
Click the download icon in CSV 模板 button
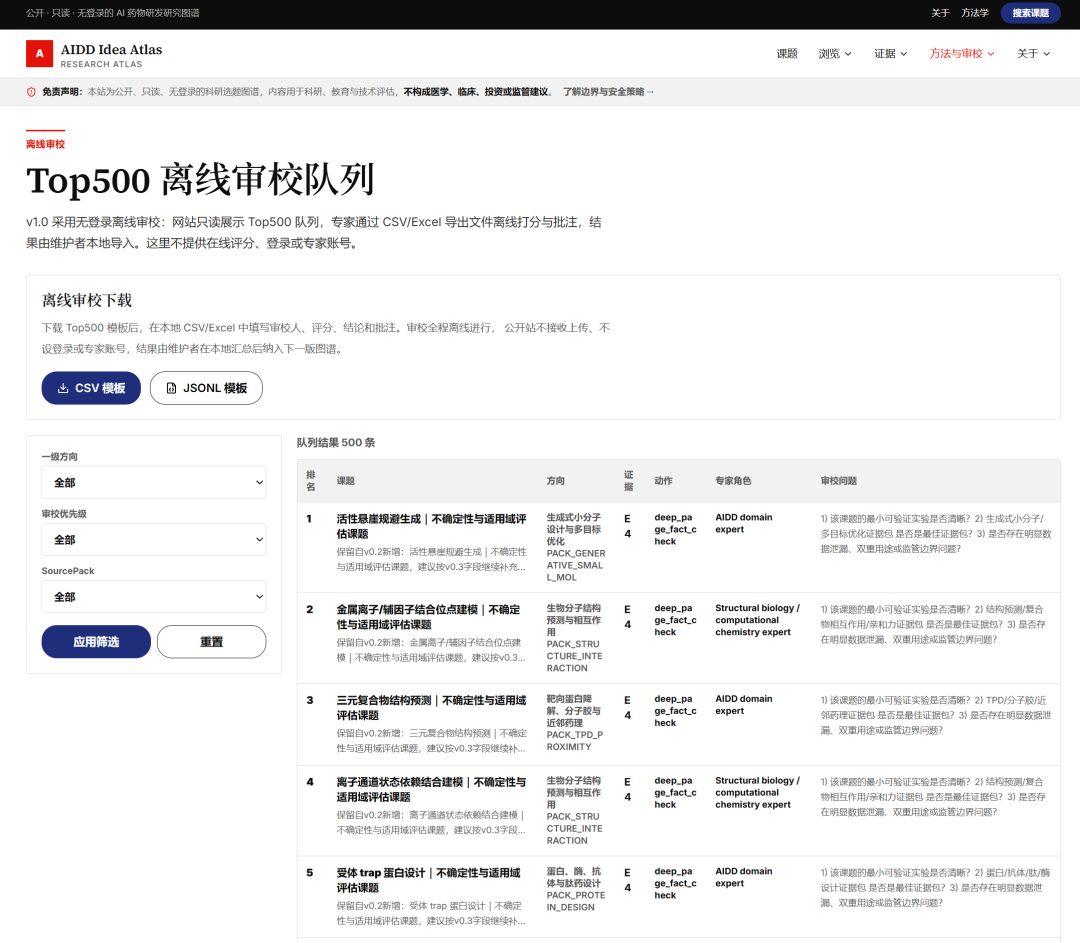63,388
